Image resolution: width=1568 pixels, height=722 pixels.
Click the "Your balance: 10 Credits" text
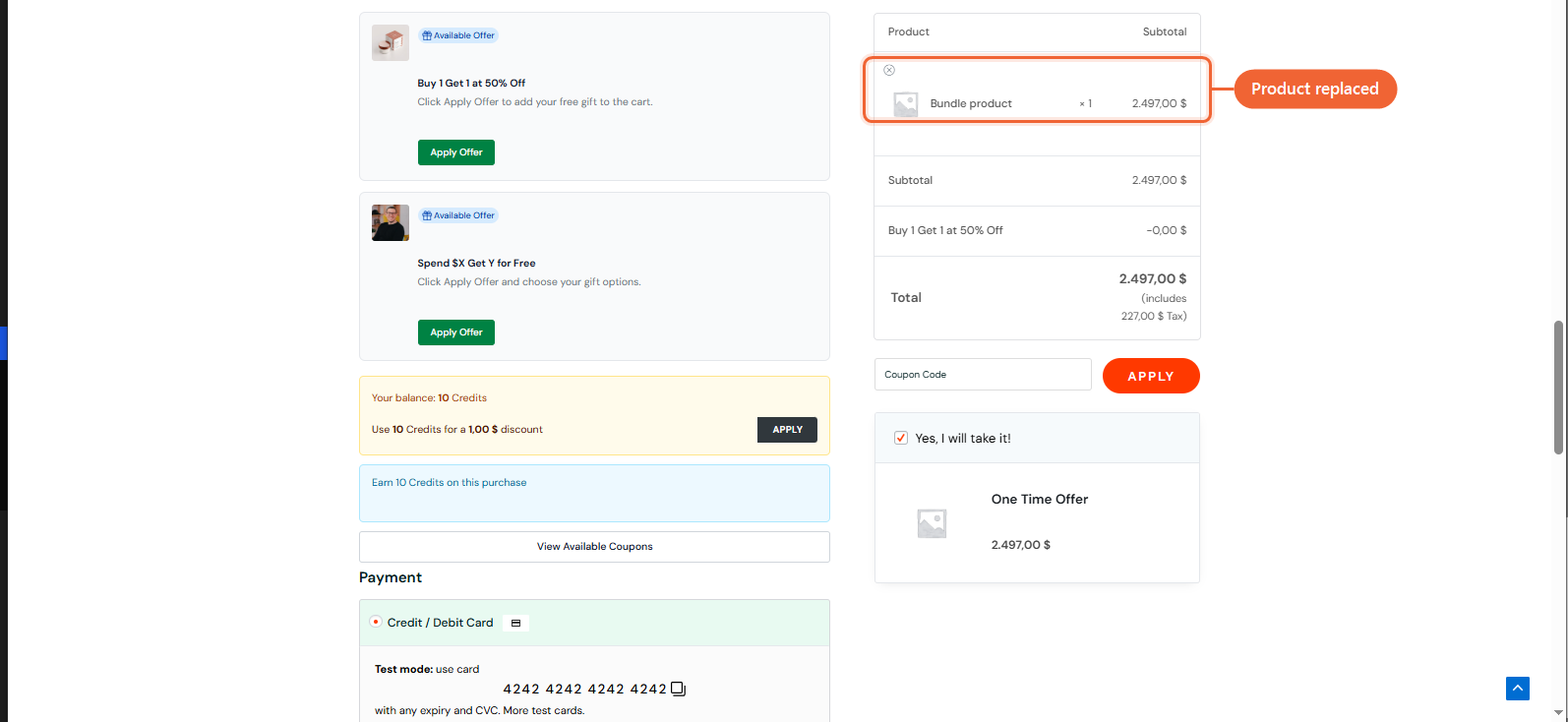coord(429,398)
